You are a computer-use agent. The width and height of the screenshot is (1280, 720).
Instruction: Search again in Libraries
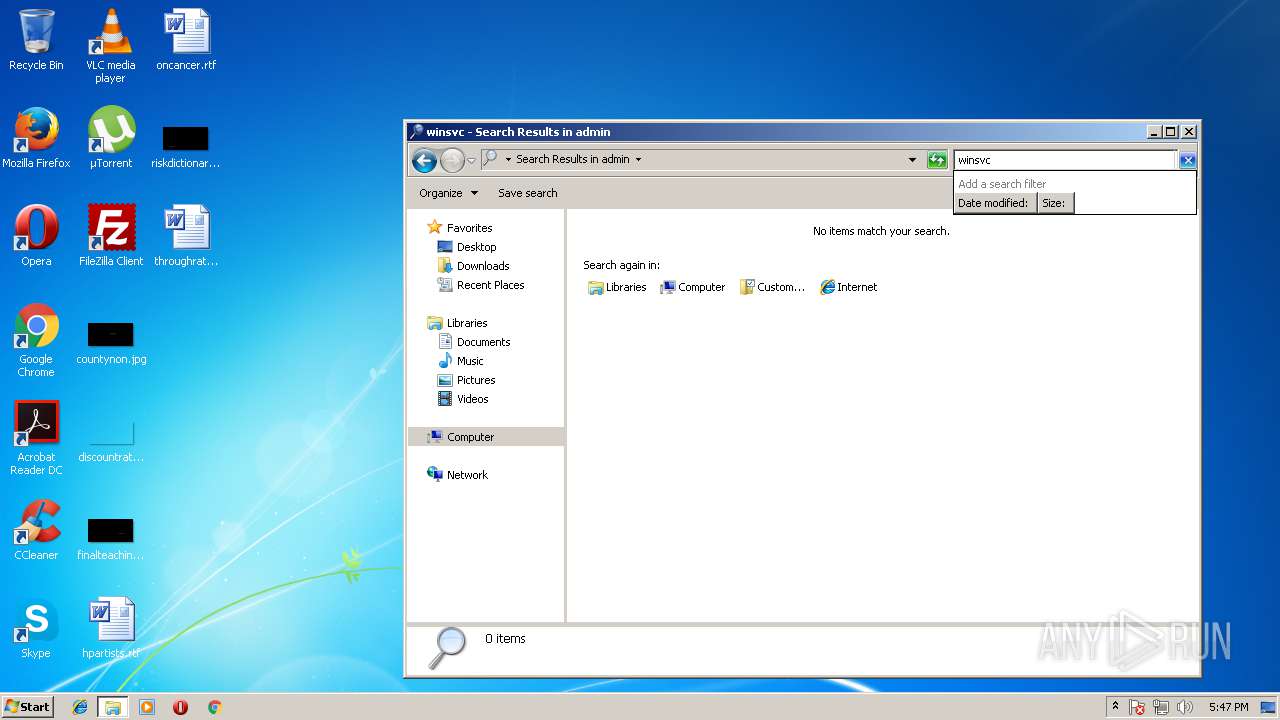click(x=617, y=287)
